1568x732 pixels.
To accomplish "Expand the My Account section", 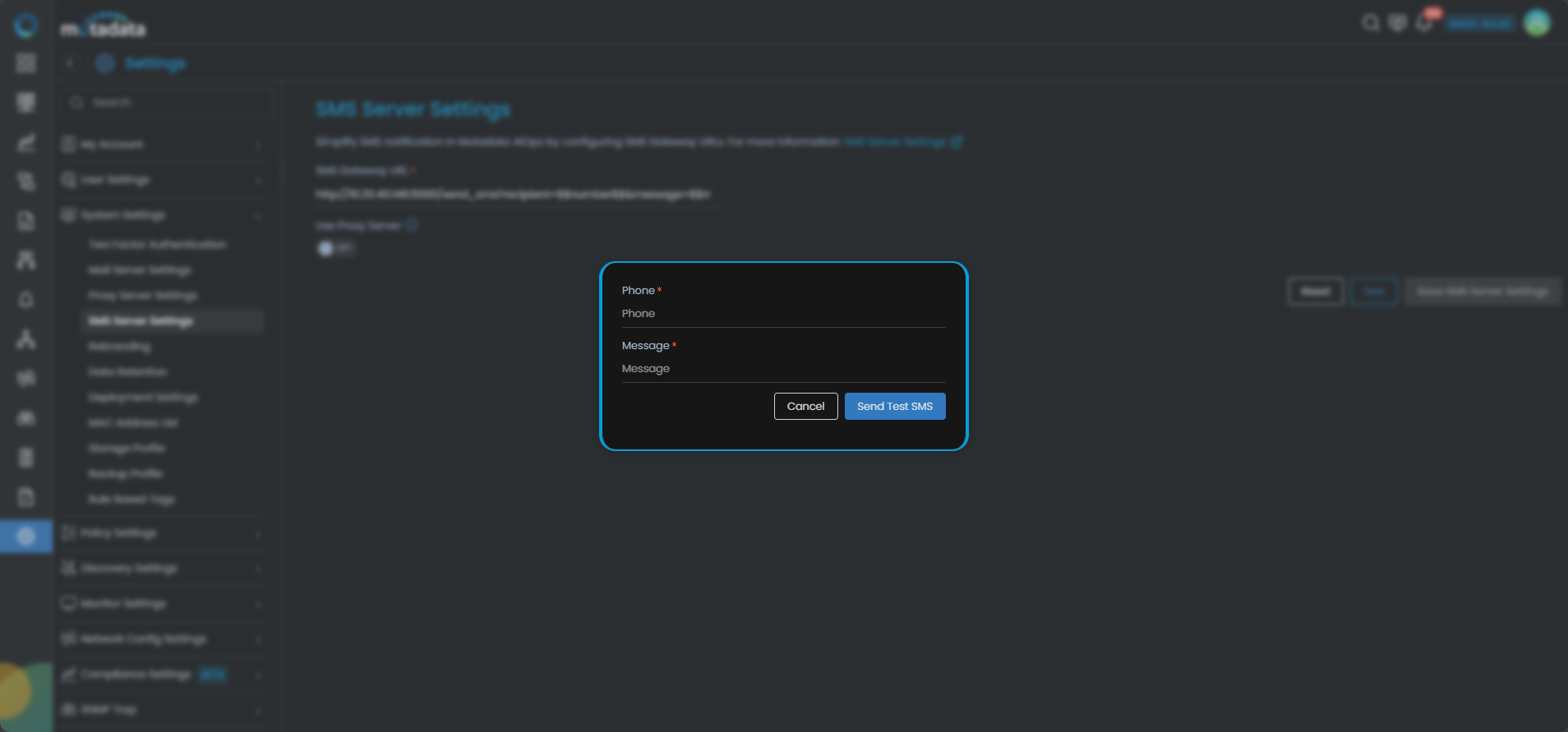I will tap(162, 145).
